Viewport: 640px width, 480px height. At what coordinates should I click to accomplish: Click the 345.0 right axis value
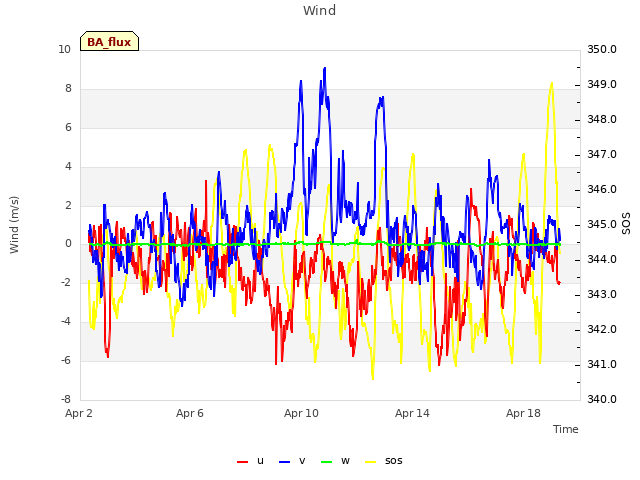(602, 224)
